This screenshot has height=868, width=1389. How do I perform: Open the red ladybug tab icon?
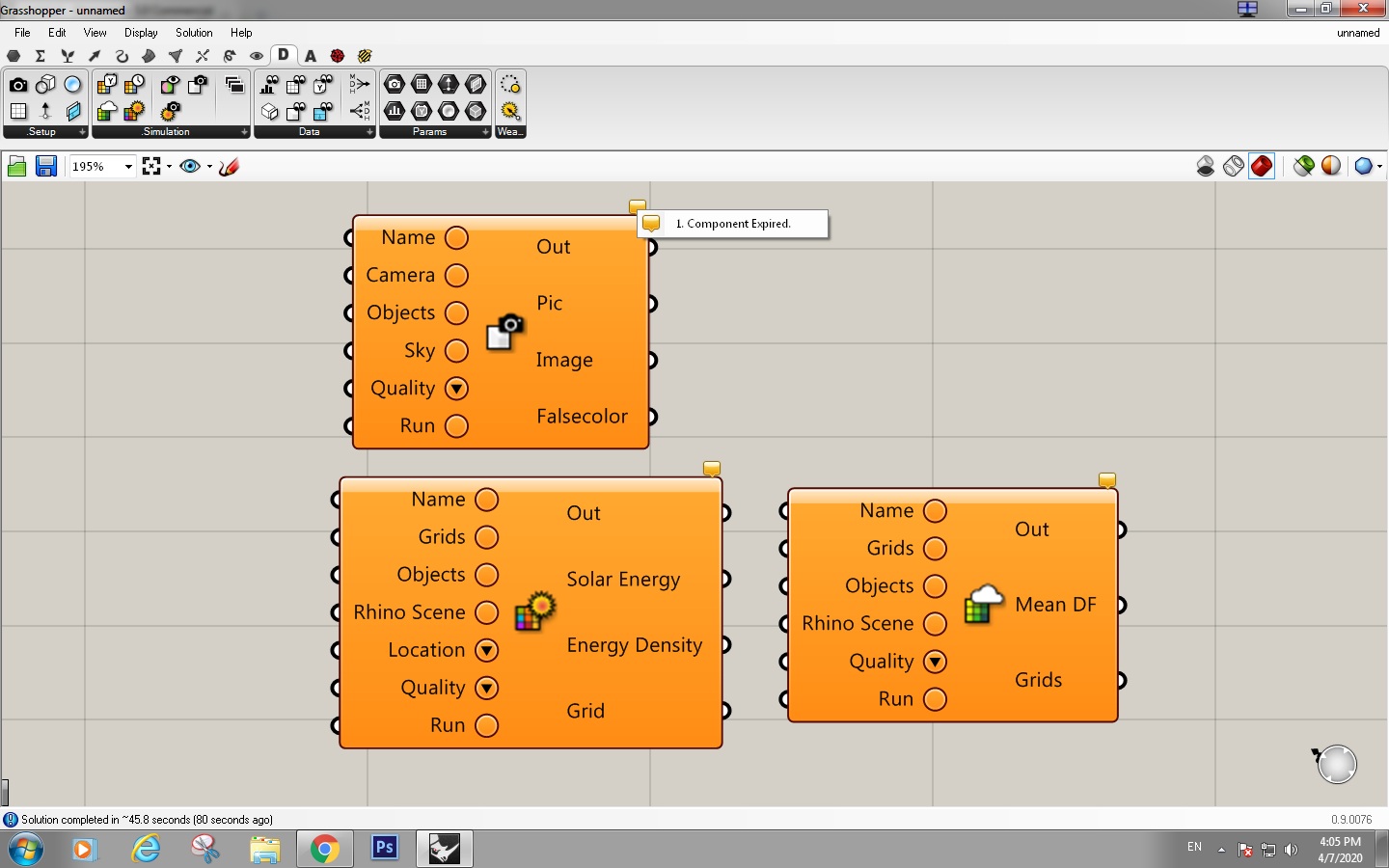point(338,56)
